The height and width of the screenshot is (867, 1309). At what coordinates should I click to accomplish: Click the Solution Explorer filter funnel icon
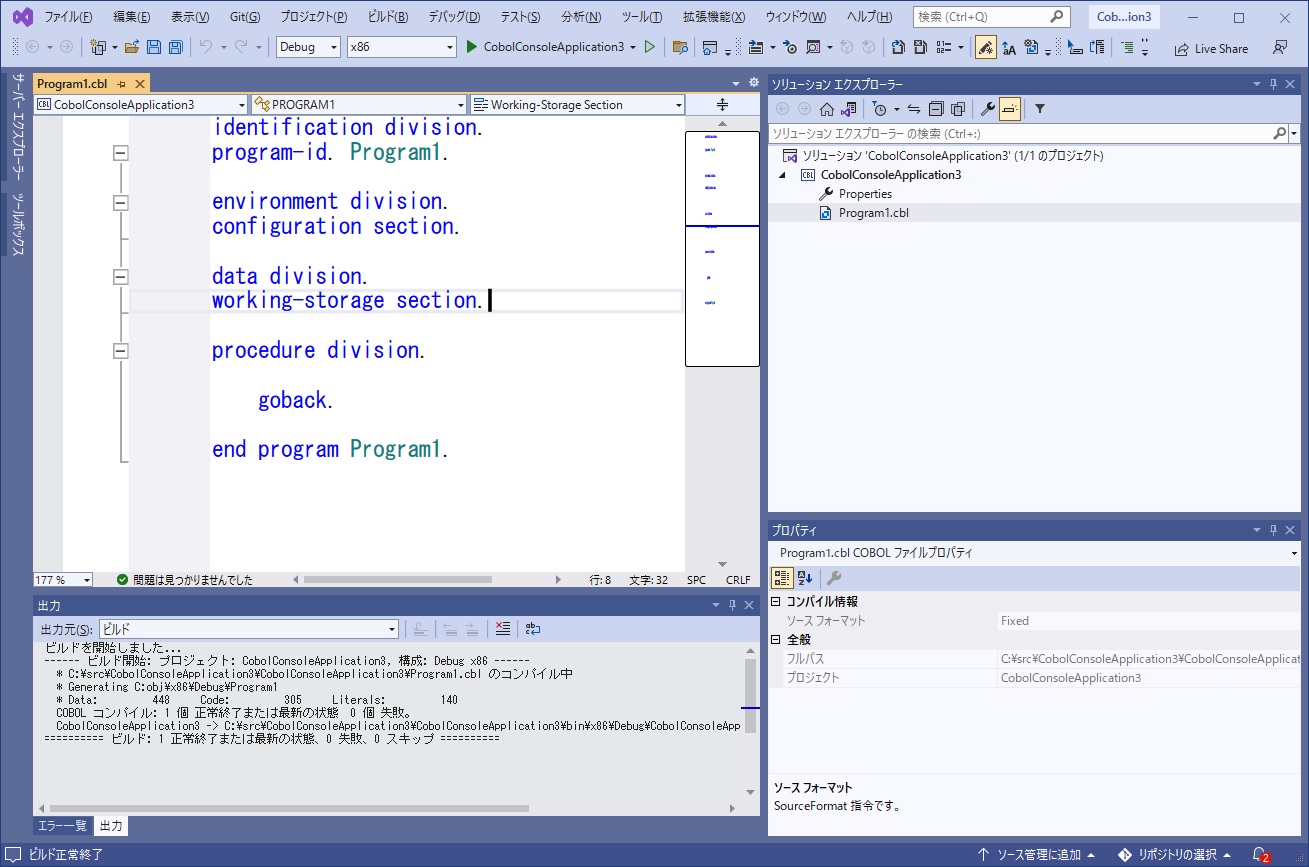tap(1039, 109)
